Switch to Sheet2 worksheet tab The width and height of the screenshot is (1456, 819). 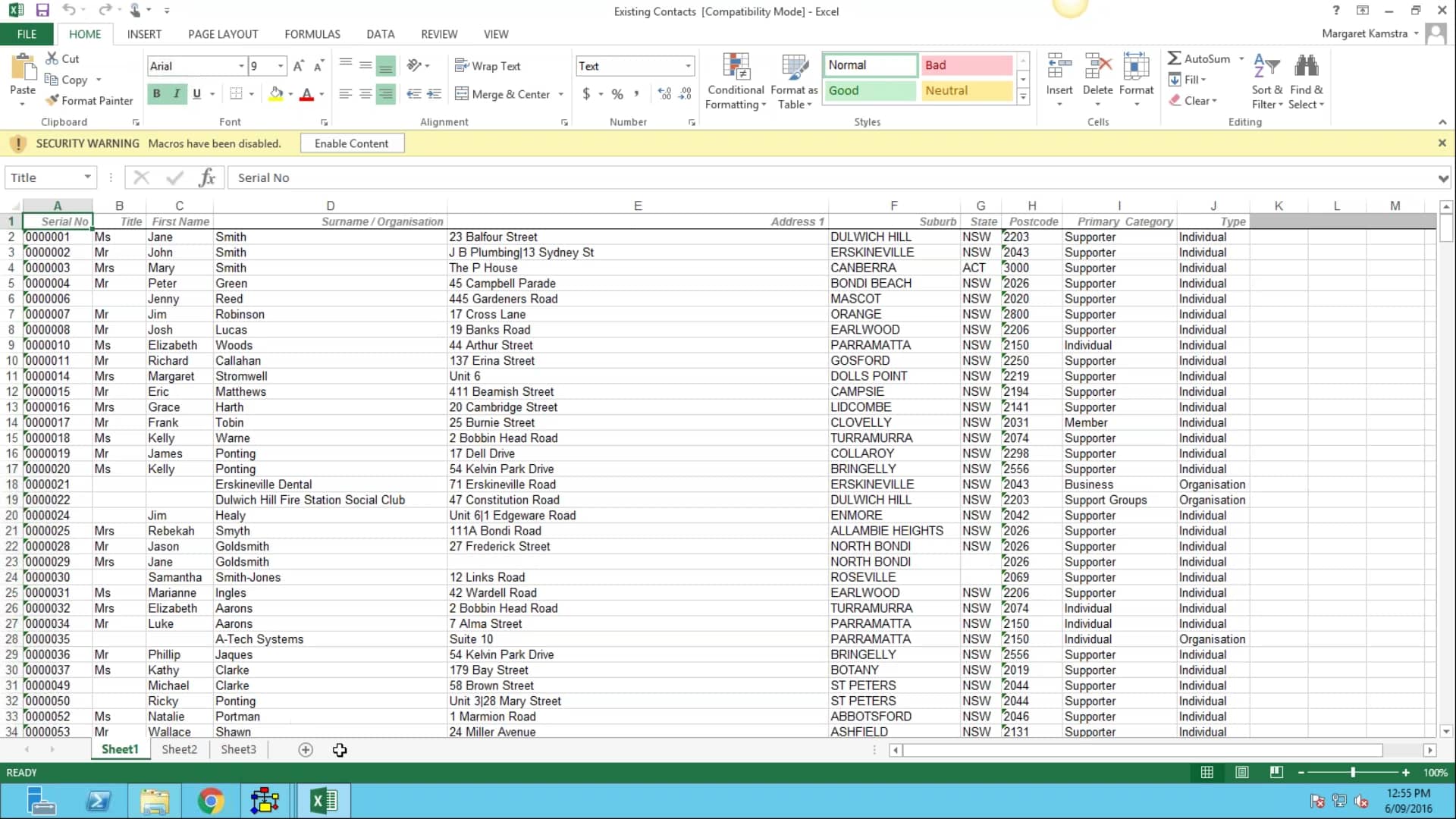[x=179, y=749]
